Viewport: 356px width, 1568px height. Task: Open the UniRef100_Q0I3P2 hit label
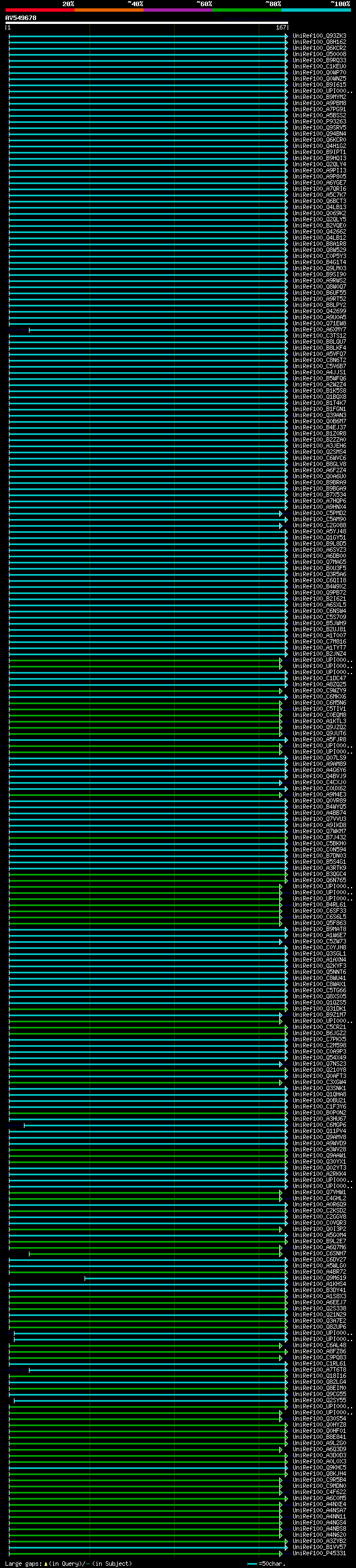319,1229
